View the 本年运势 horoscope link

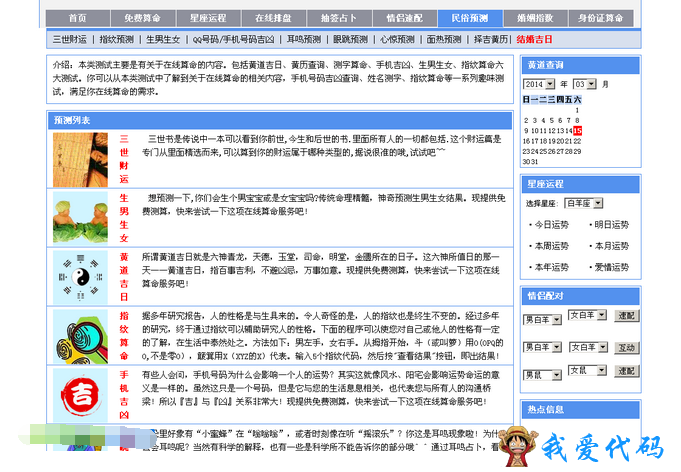[x=552, y=267]
